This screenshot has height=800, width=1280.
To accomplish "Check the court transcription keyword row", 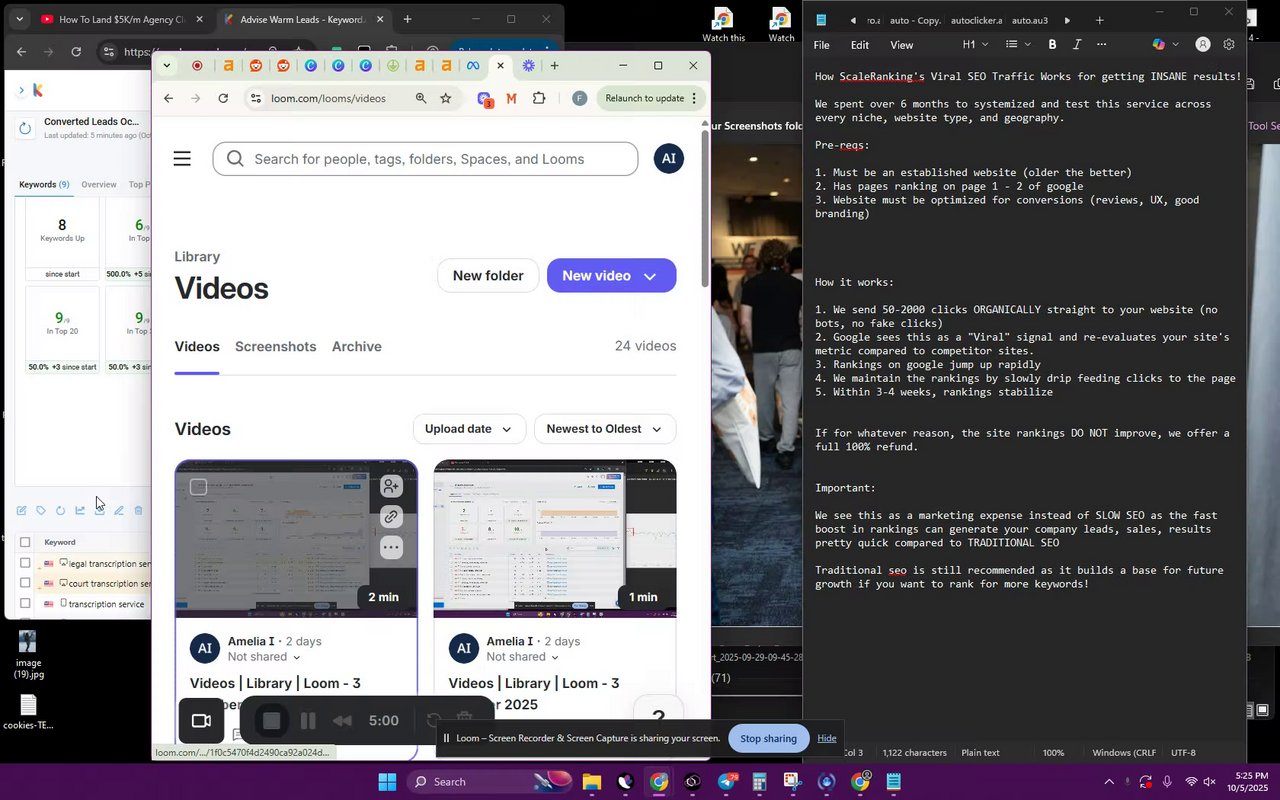I will coord(25,584).
